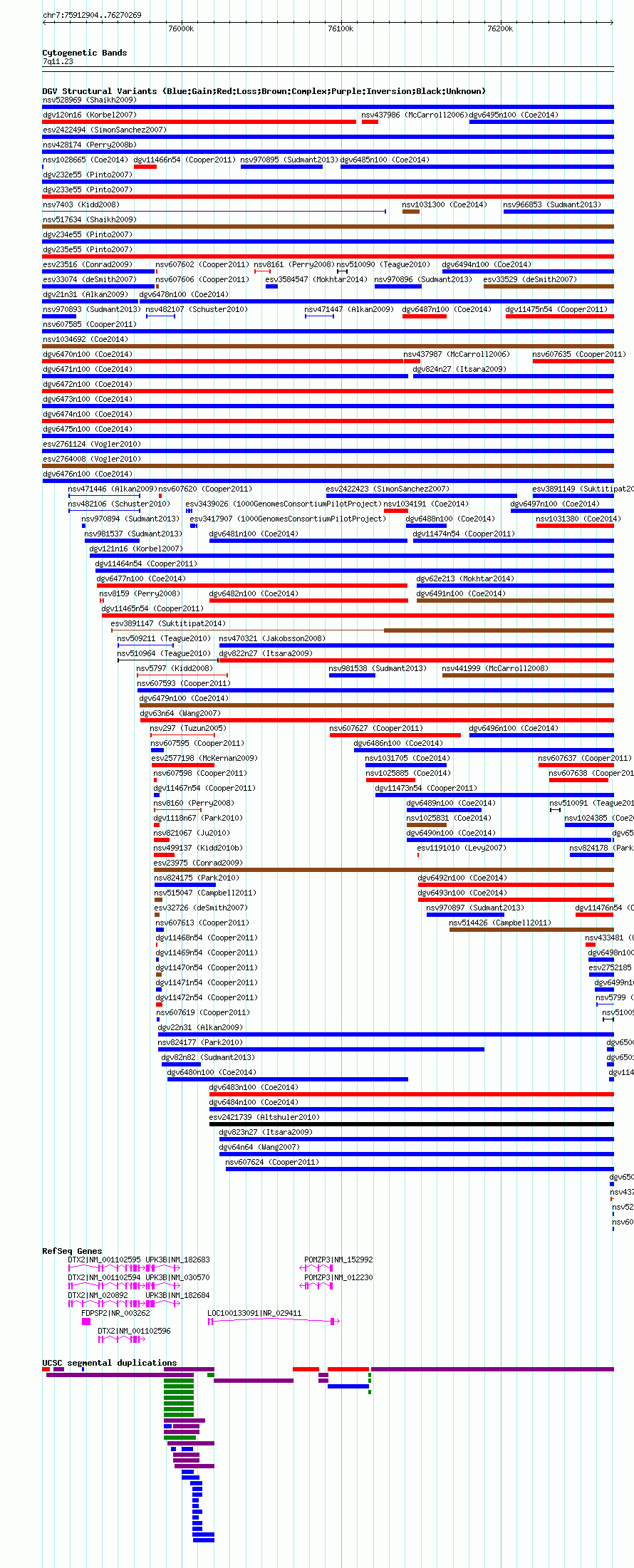Image resolution: width=634 pixels, height=1568 pixels.
Task: Select esv23516 (Conrad2009) label
Action: (88, 264)
